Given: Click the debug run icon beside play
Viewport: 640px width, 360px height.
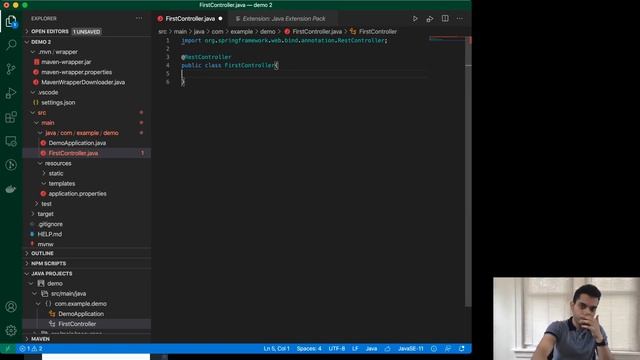Looking at the screenshot, I should [x=430, y=19].
